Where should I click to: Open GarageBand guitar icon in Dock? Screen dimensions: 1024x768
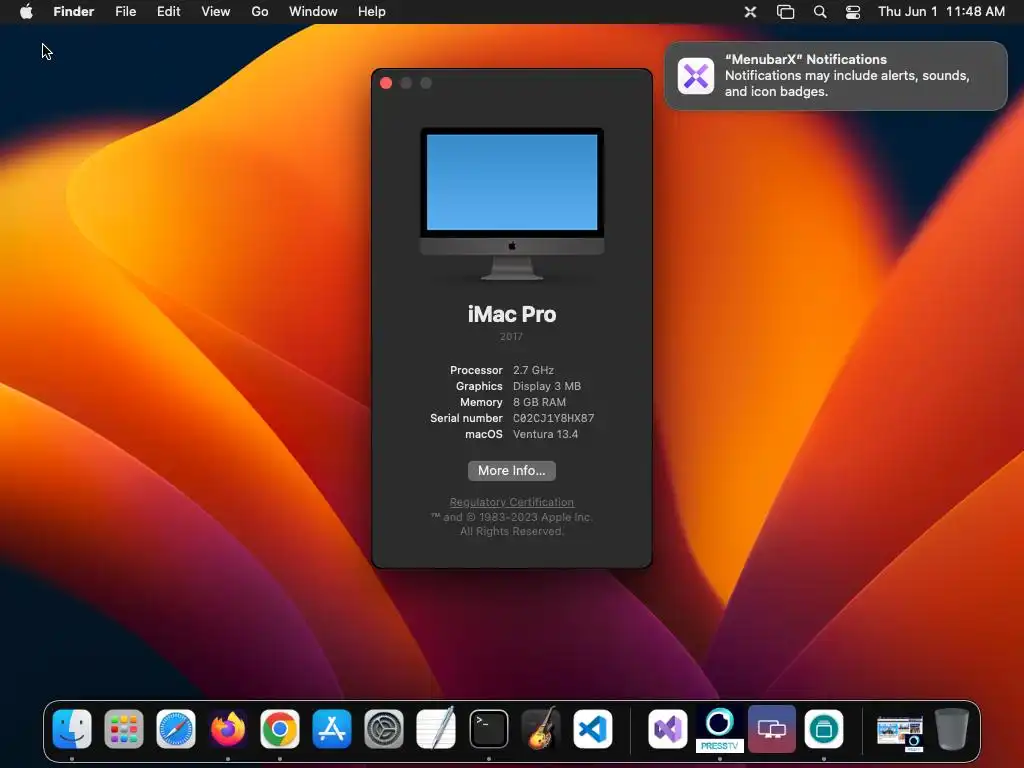click(x=541, y=728)
